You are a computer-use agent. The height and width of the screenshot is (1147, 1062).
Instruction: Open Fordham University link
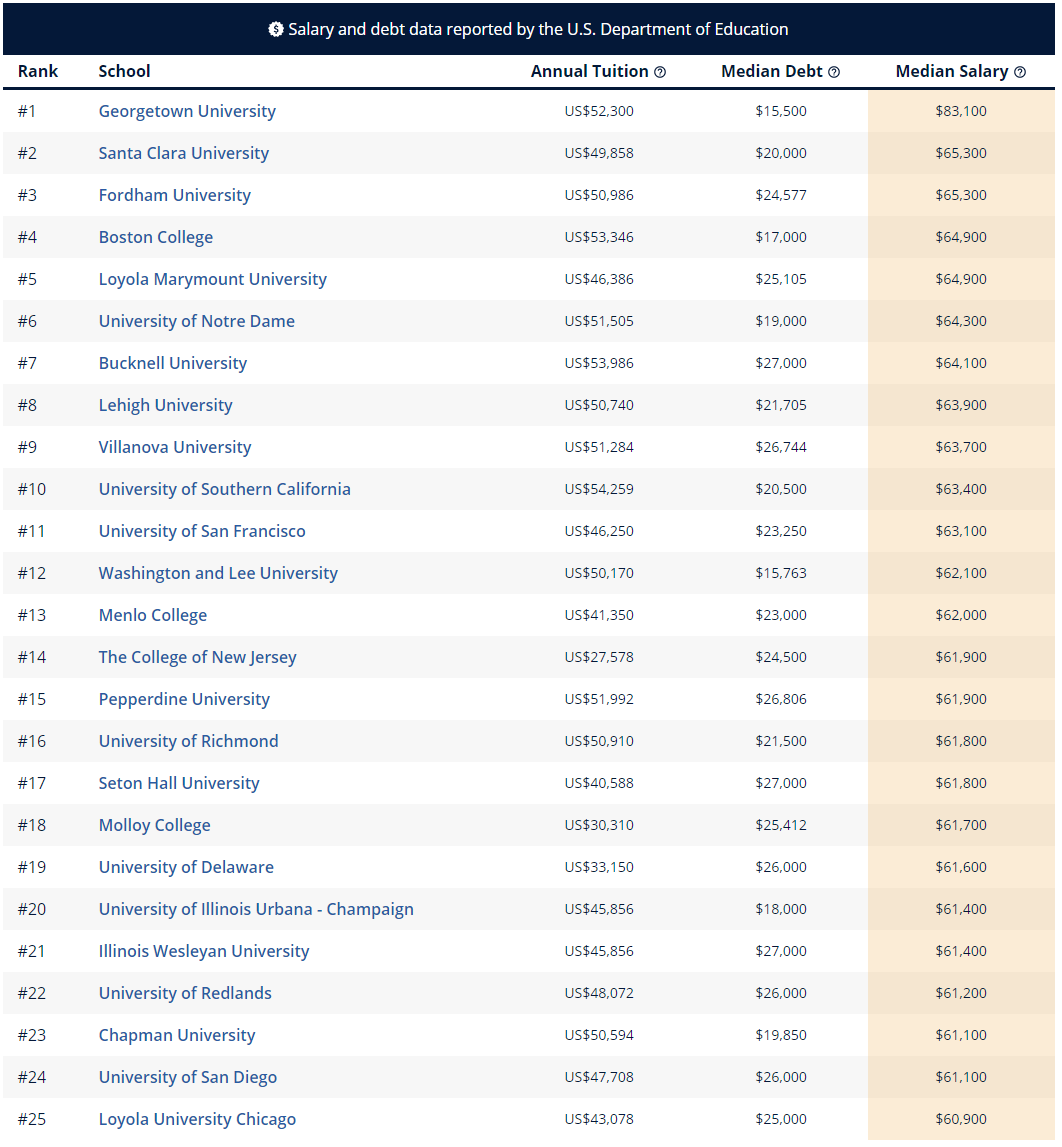175,195
